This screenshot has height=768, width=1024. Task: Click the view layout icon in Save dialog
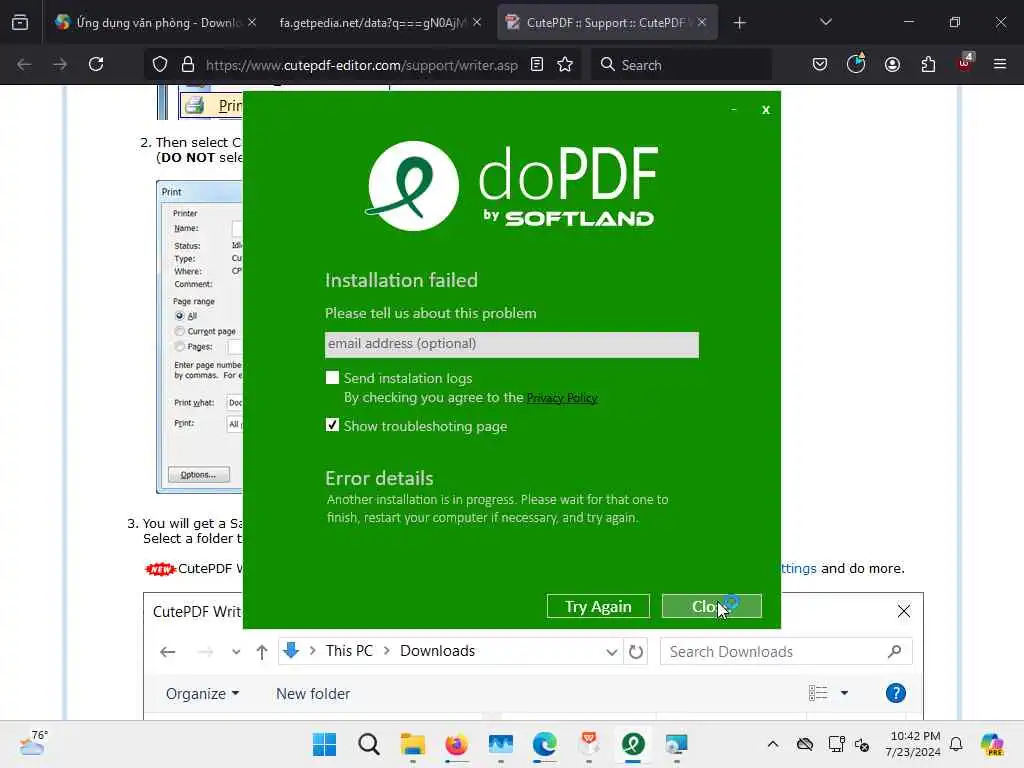(818, 693)
